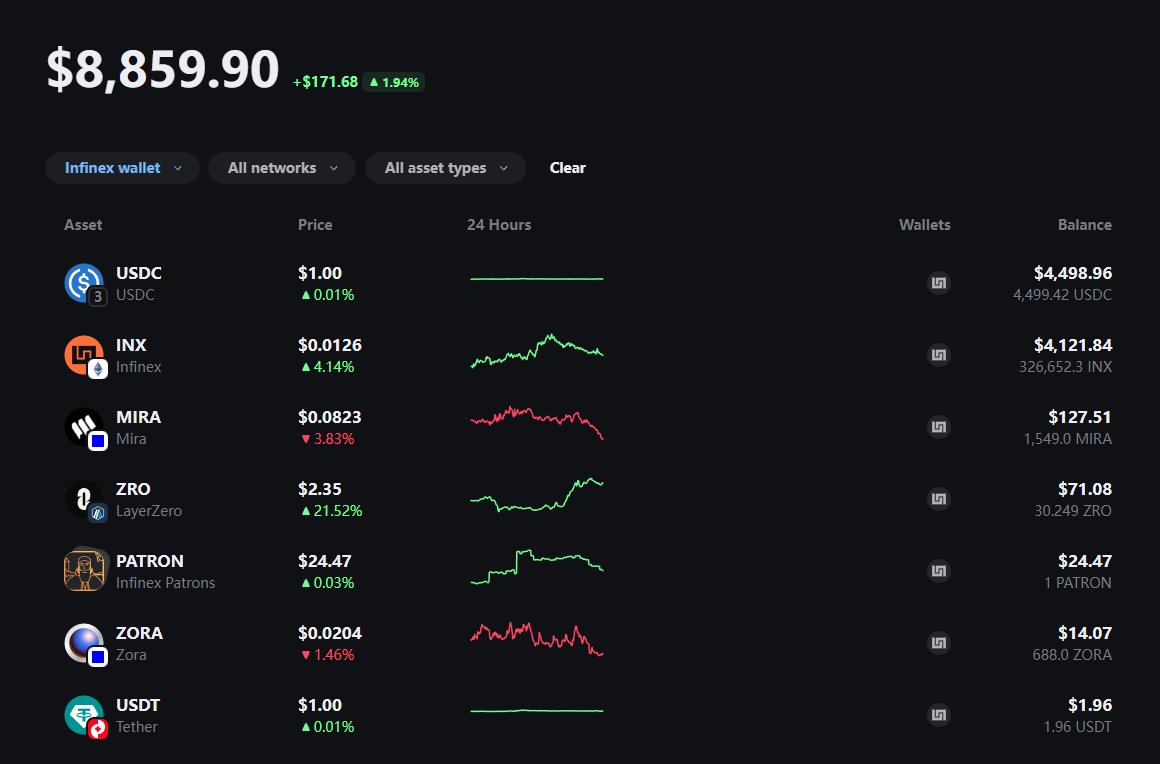Click the wallet icon in the ZORA row
This screenshot has width=1160, height=764.
pos(939,643)
